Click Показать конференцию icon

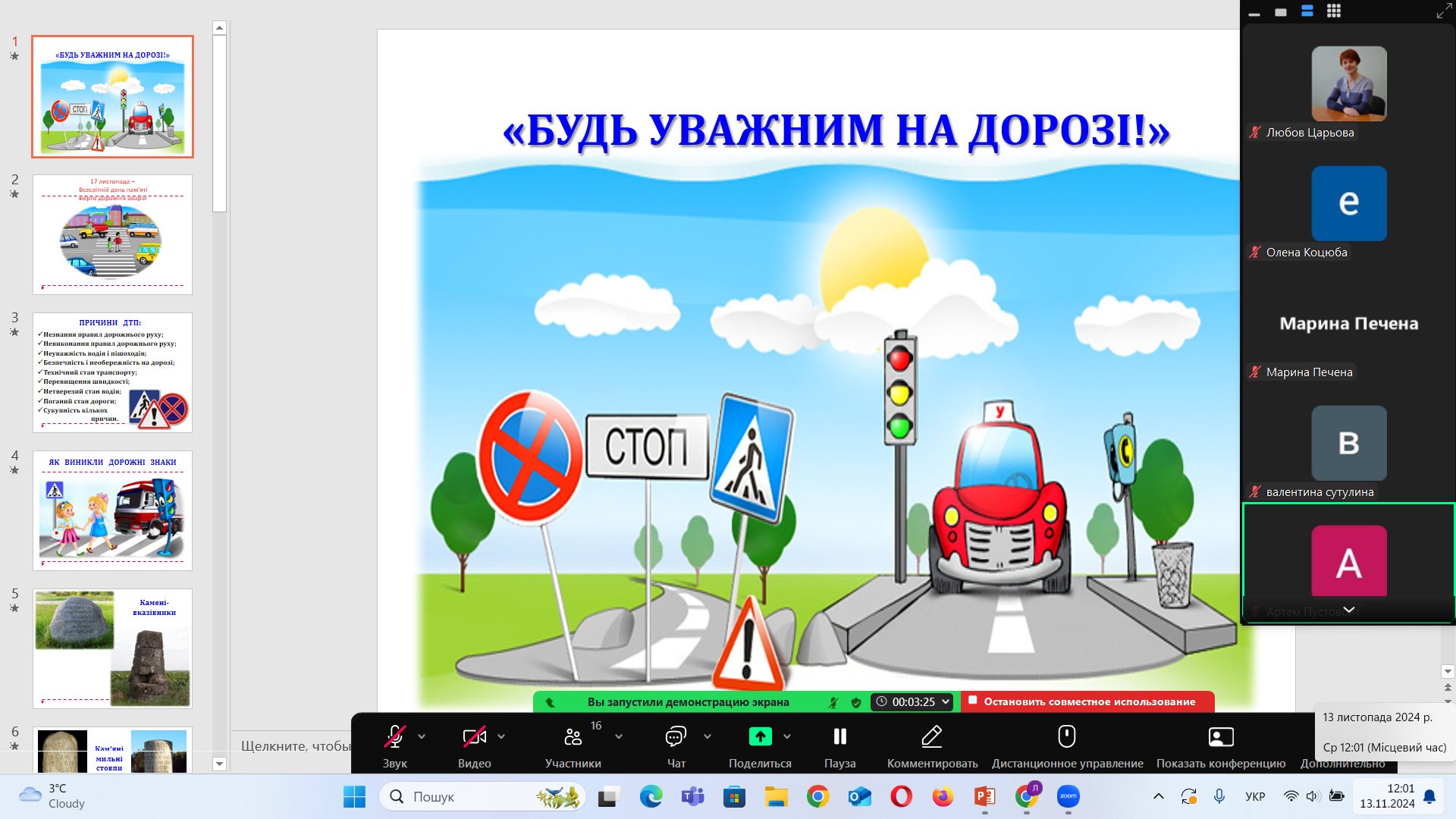click(1220, 737)
